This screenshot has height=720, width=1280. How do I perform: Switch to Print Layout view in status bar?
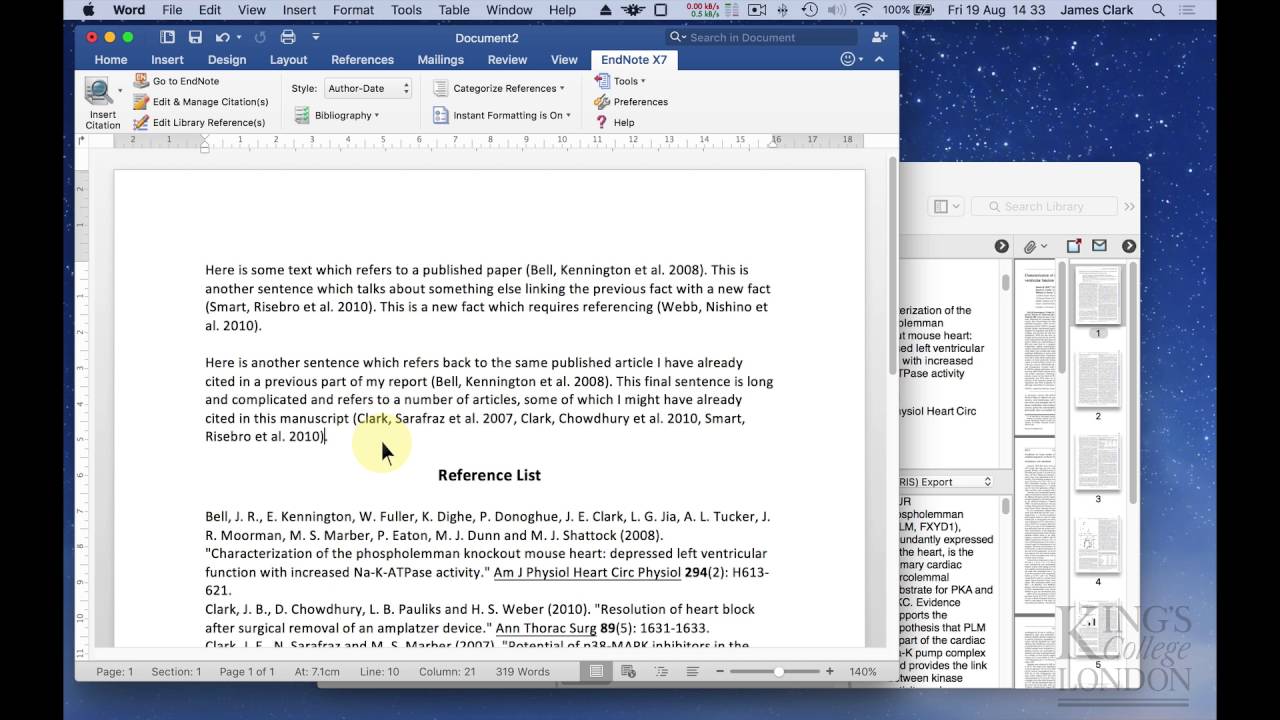596,672
